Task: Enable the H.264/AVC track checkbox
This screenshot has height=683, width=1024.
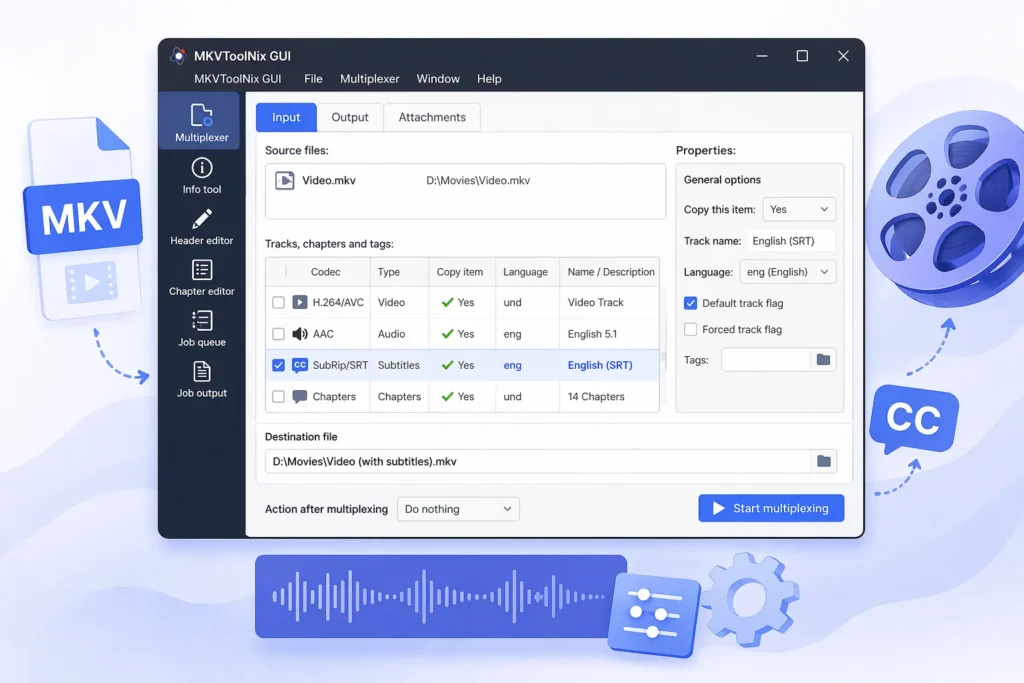Action: [278, 302]
